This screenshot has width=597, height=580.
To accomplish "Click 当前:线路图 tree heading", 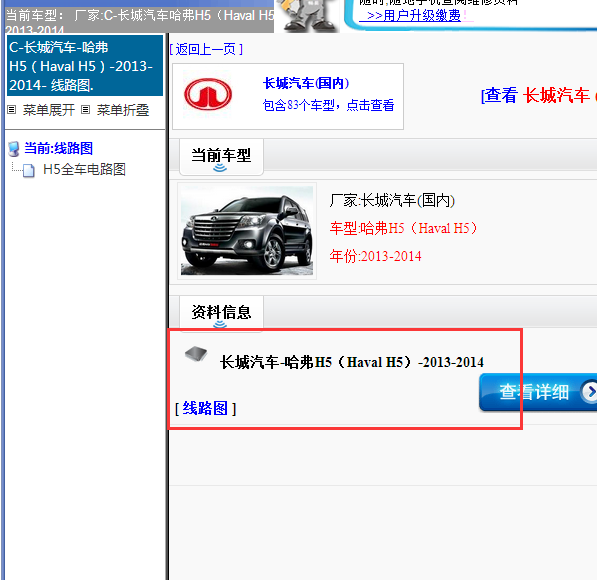I will [59, 148].
